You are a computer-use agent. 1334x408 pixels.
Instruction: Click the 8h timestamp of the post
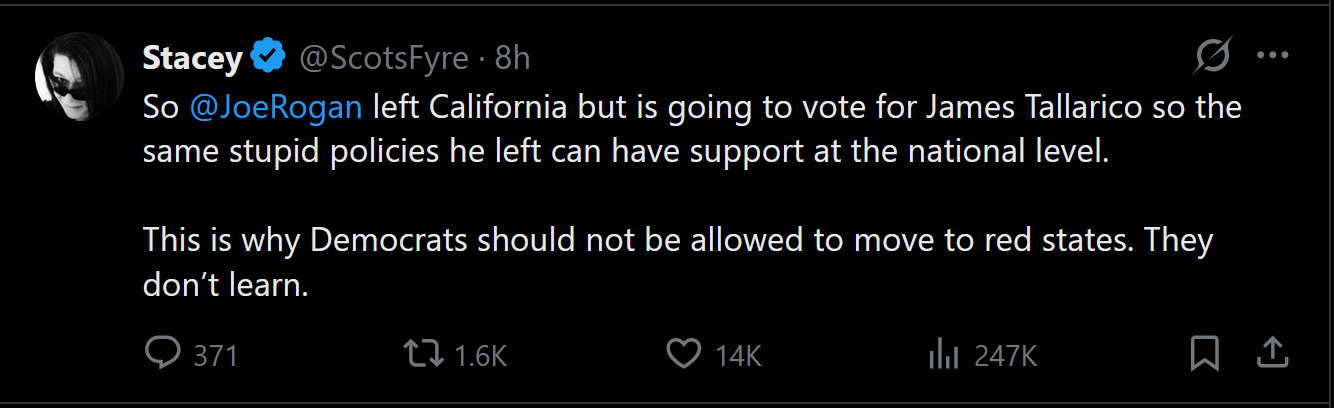click(511, 59)
